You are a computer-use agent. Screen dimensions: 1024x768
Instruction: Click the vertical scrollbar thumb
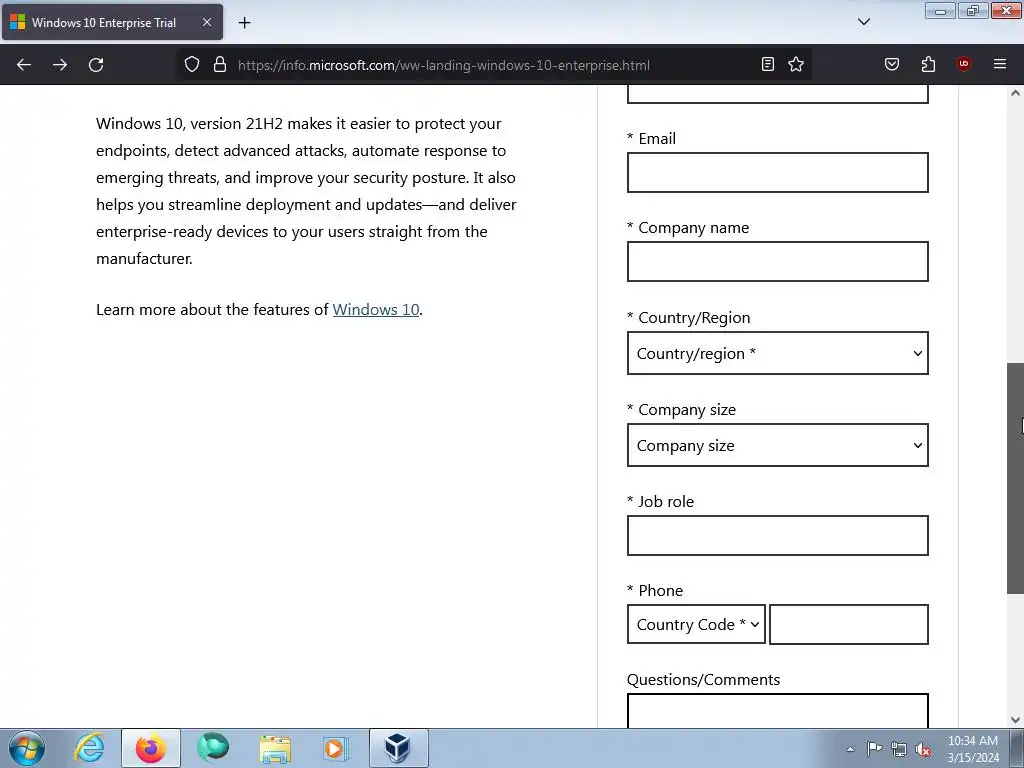[1015, 478]
